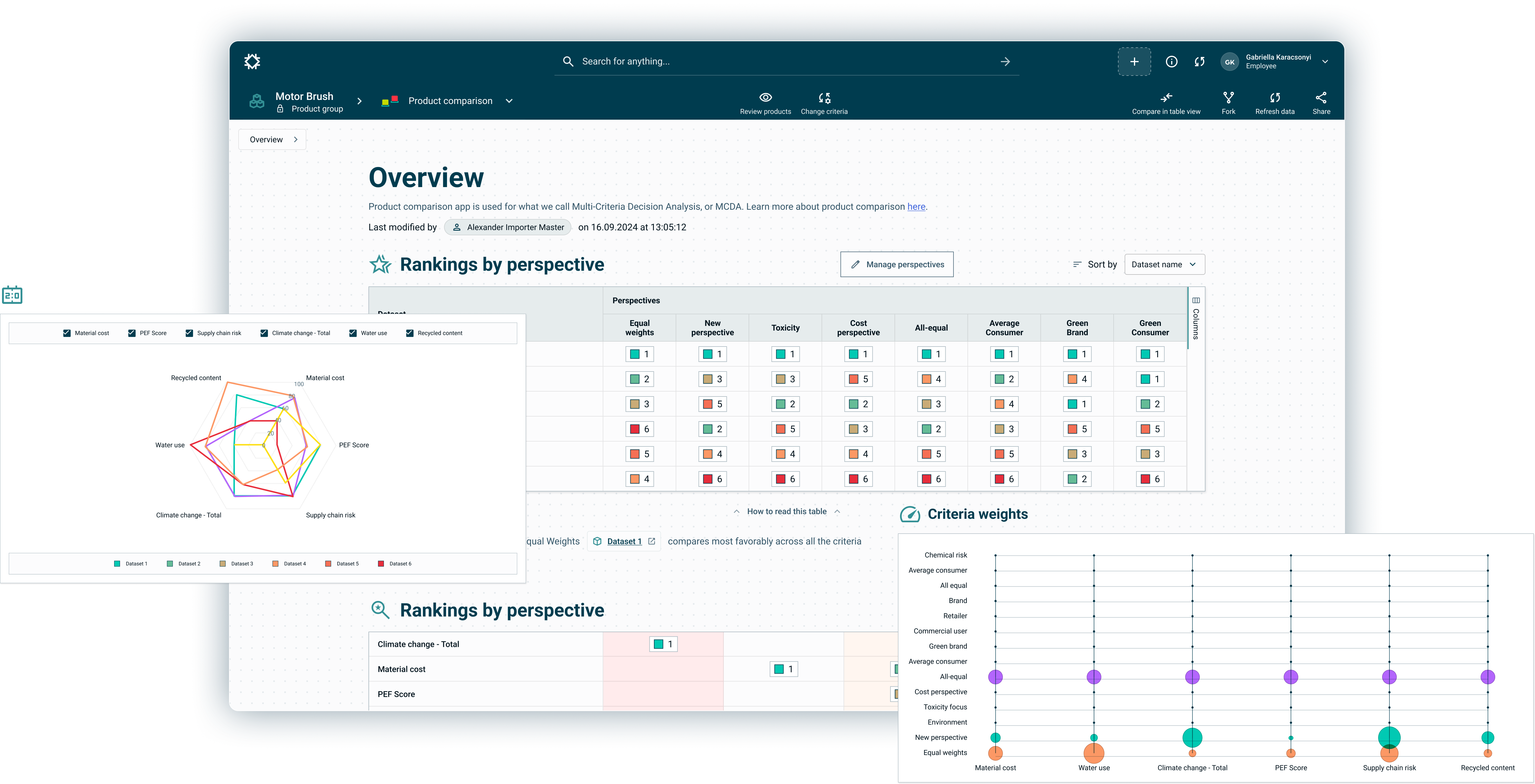
Task: Toggle the Supply chain risk checkbox
Action: point(189,333)
